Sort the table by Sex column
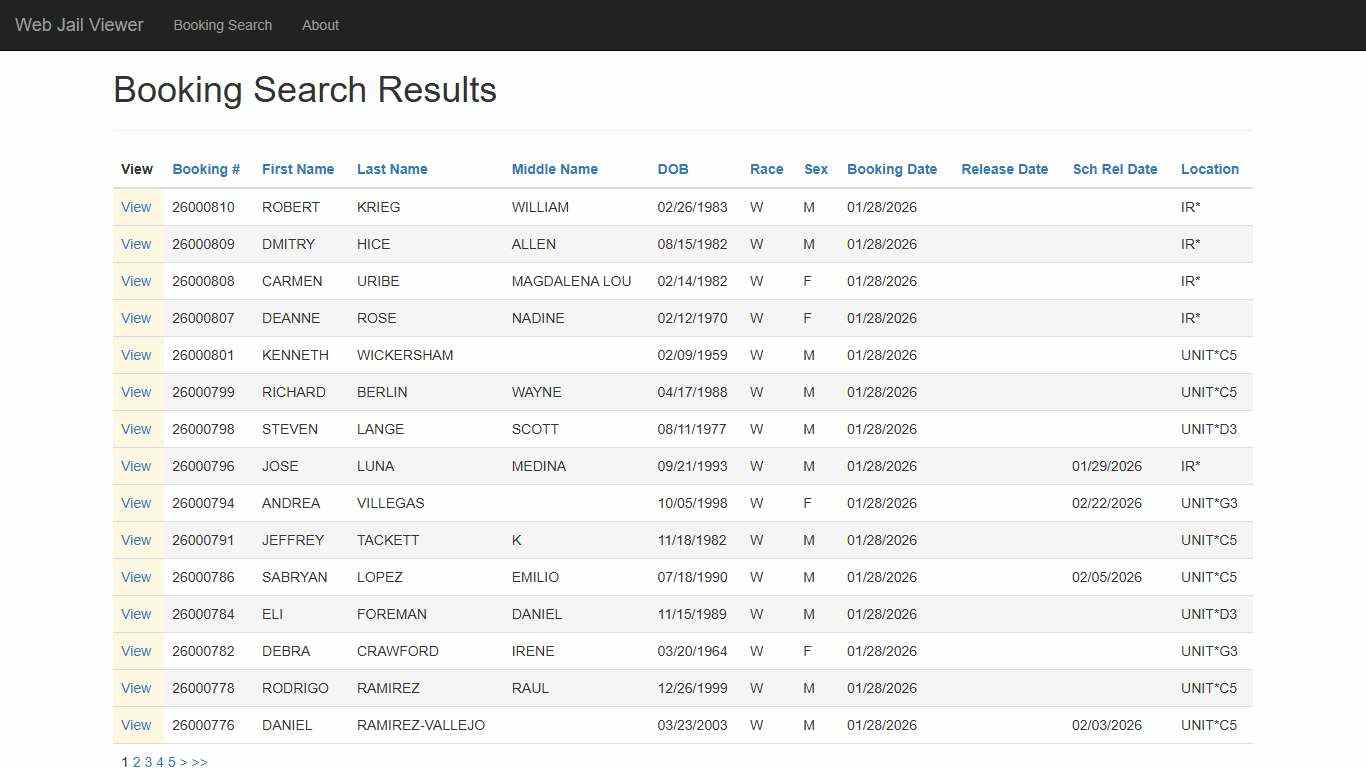Viewport: 1366px width, 768px height. click(815, 169)
